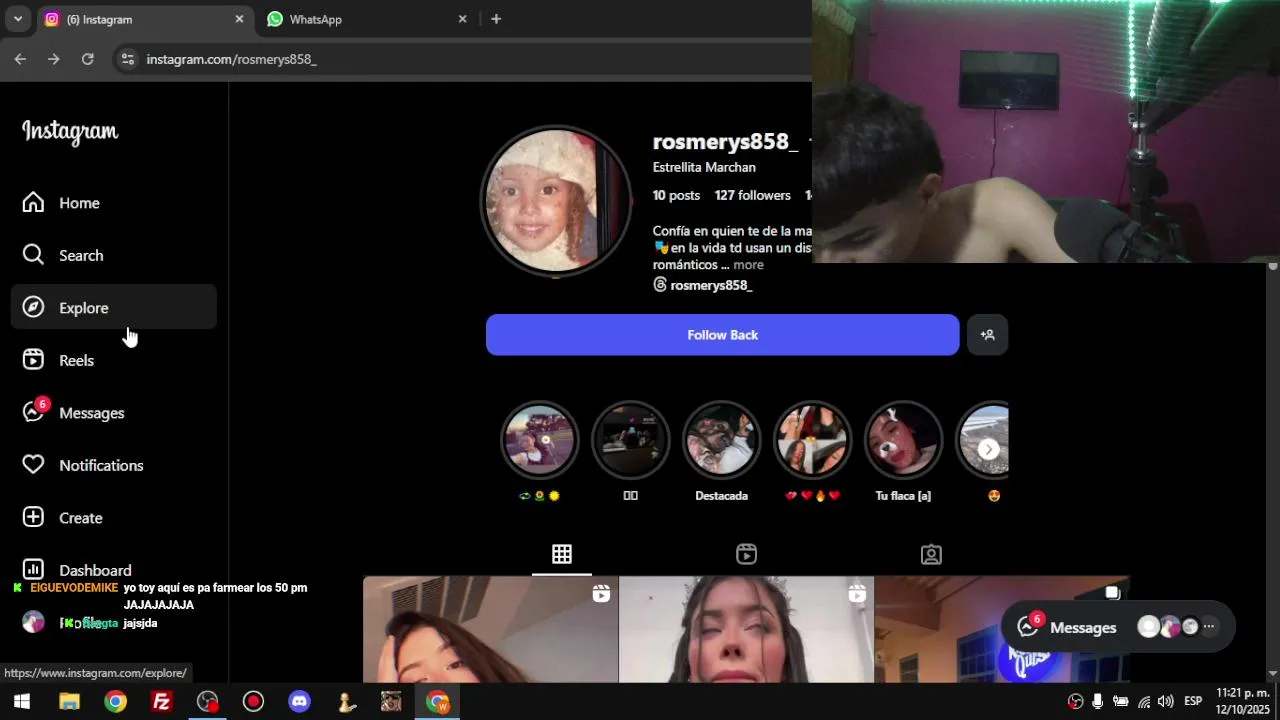Open the second reel post in the grid
This screenshot has height=720, width=1280.
746,629
